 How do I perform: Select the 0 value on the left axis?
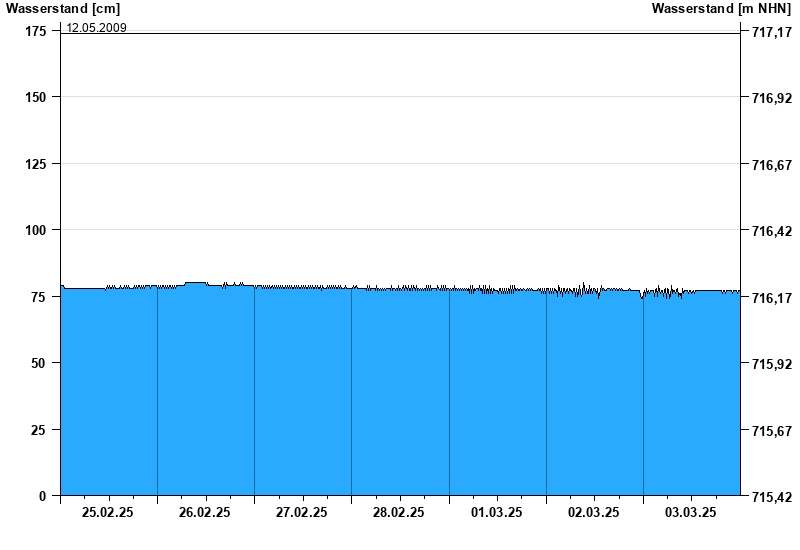pos(43,496)
